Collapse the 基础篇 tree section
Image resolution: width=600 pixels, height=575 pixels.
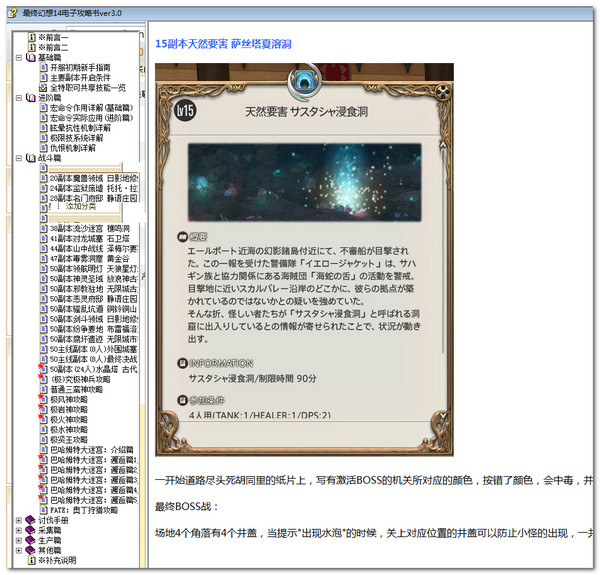[x=19, y=57]
